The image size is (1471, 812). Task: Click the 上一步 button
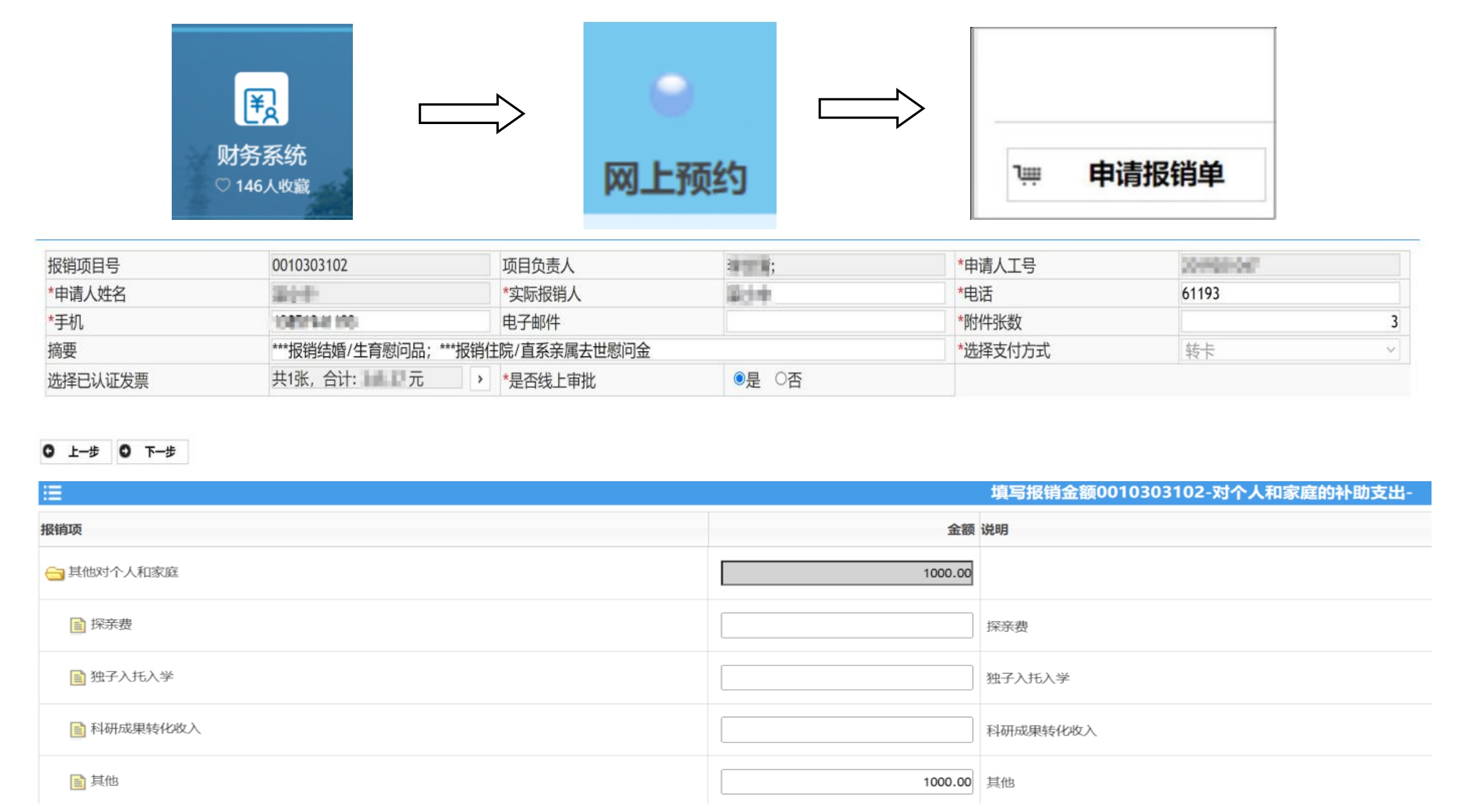(x=76, y=452)
